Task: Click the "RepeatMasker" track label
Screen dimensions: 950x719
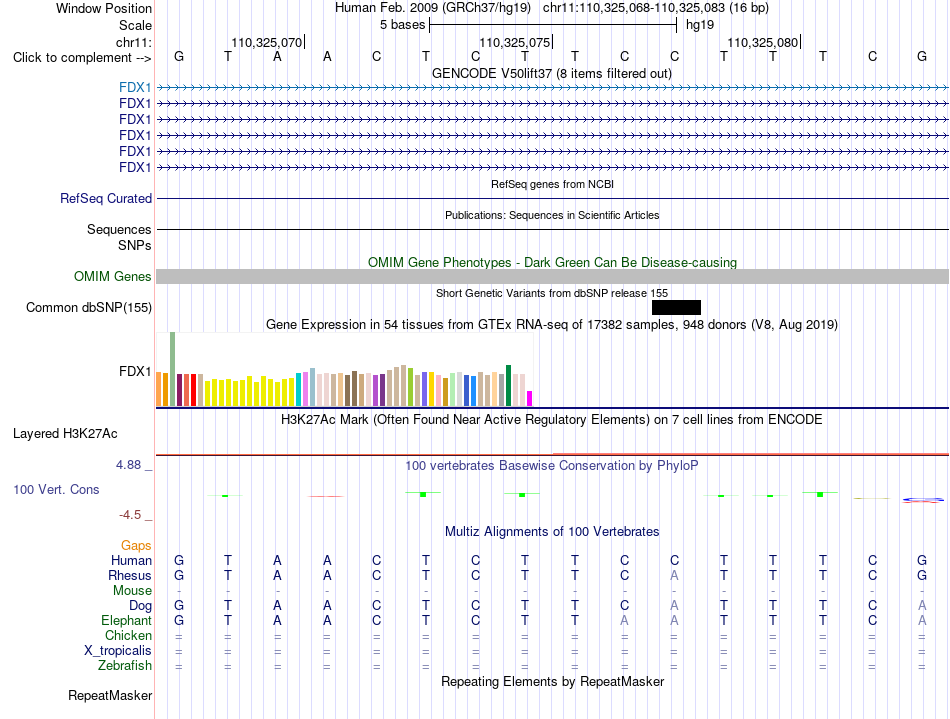Action: coord(110,695)
